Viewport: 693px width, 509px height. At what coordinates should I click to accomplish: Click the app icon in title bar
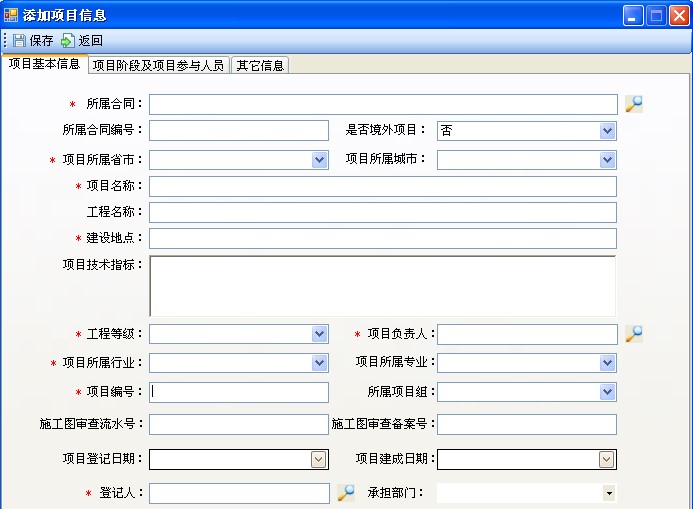(11, 15)
